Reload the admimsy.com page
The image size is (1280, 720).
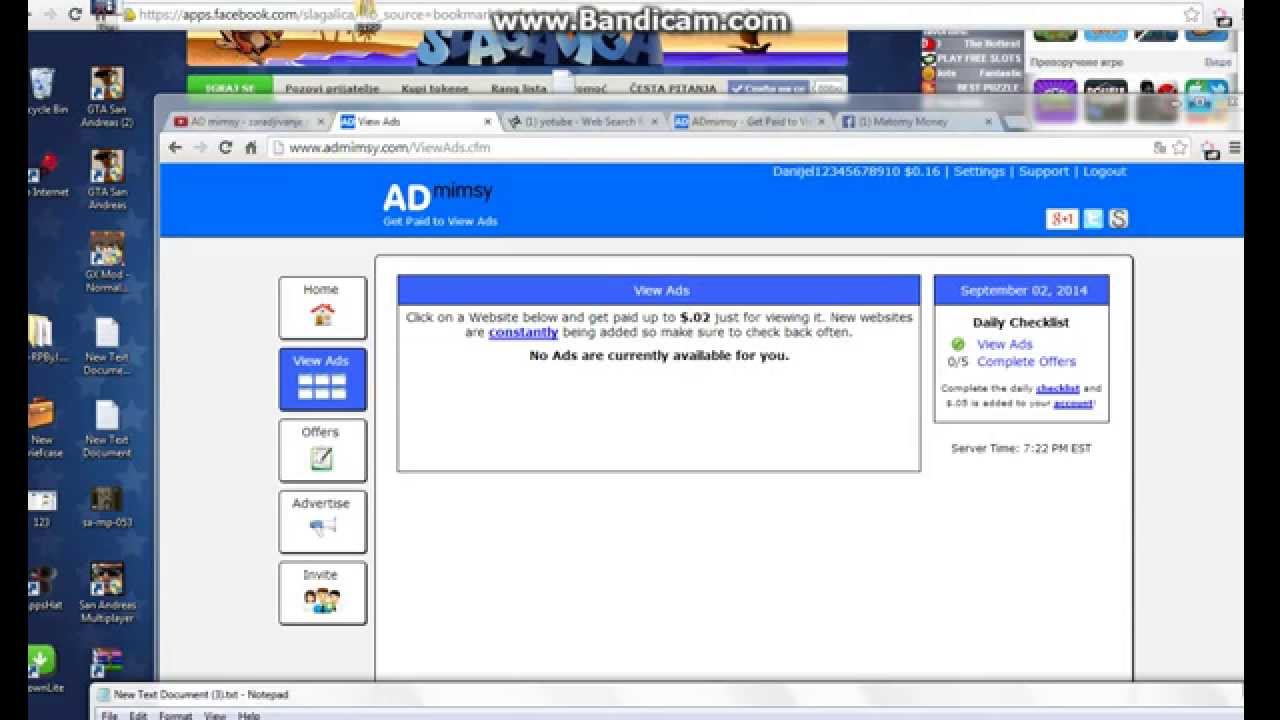[x=225, y=147]
